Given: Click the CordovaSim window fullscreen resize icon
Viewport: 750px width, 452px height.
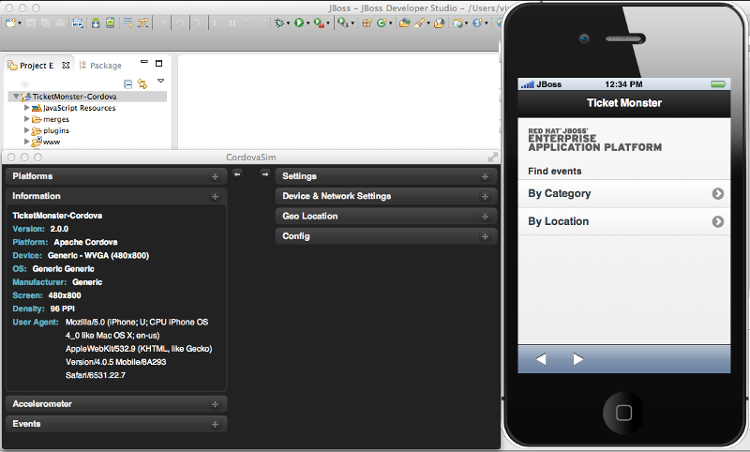Looking at the screenshot, I should click(x=493, y=157).
